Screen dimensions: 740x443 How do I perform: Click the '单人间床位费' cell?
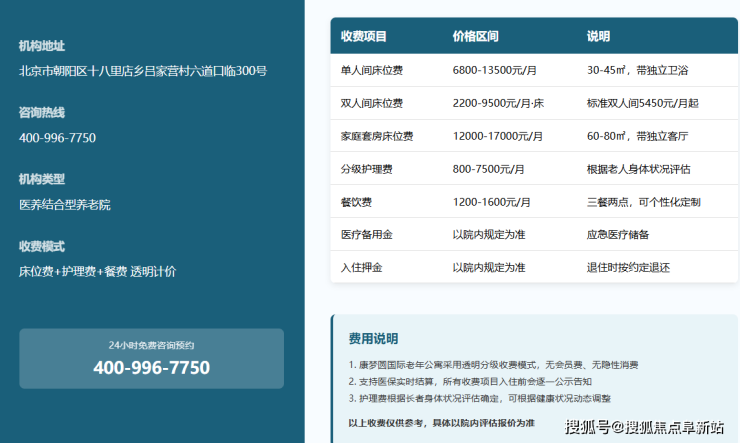pyautogui.click(x=371, y=70)
